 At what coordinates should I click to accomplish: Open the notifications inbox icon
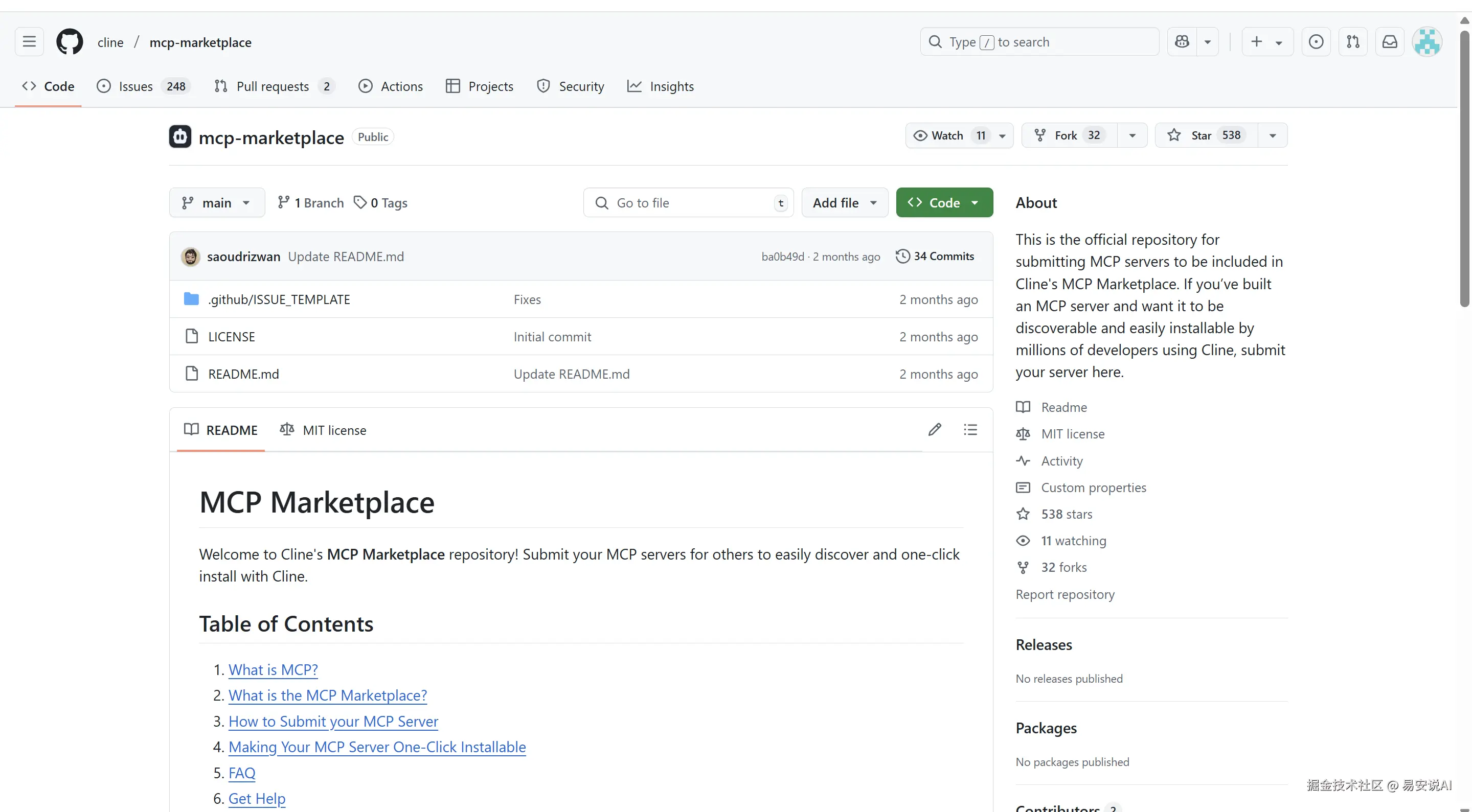pos(1389,42)
